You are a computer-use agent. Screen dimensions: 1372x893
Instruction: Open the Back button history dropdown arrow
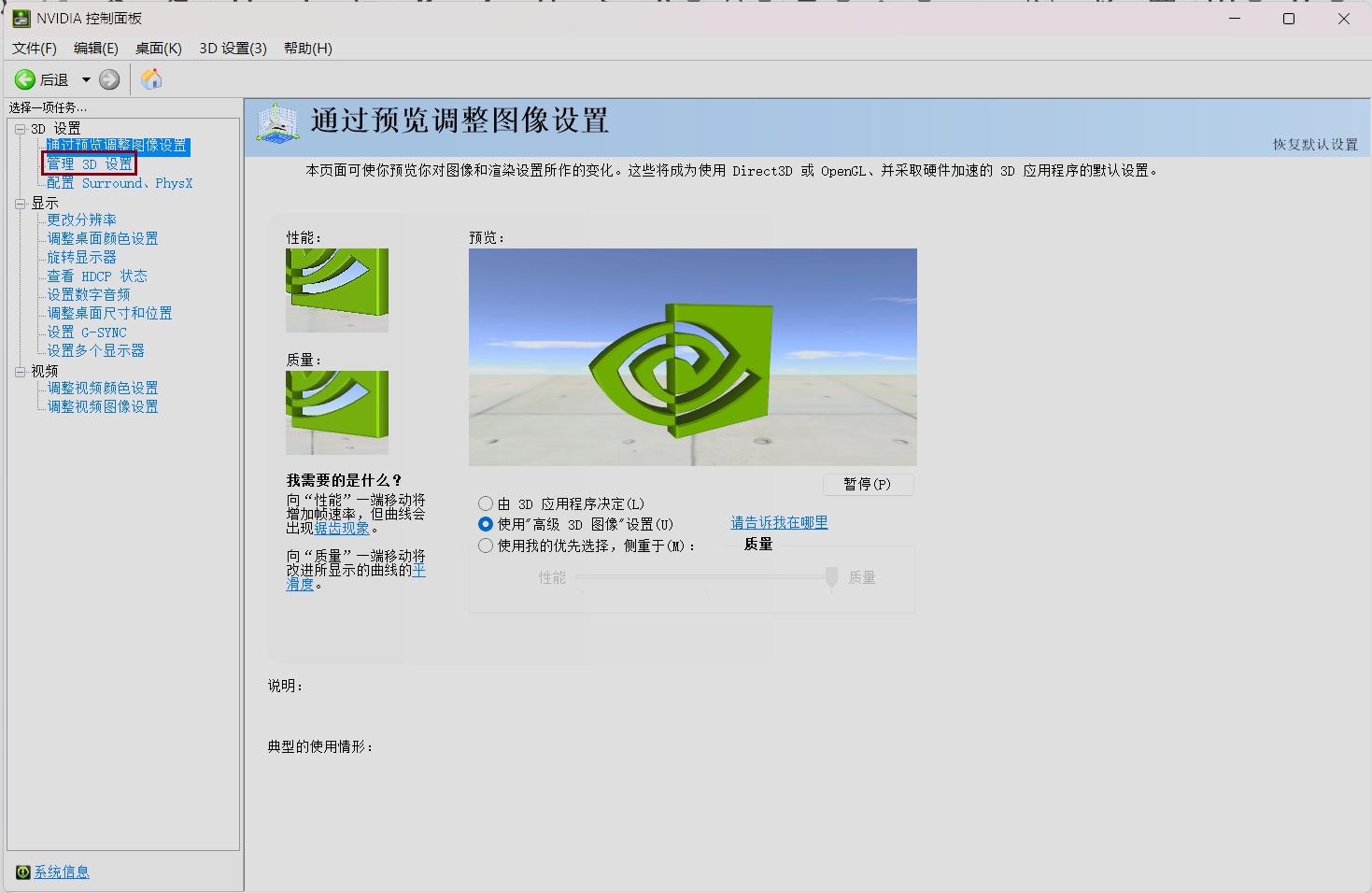[x=86, y=80]
